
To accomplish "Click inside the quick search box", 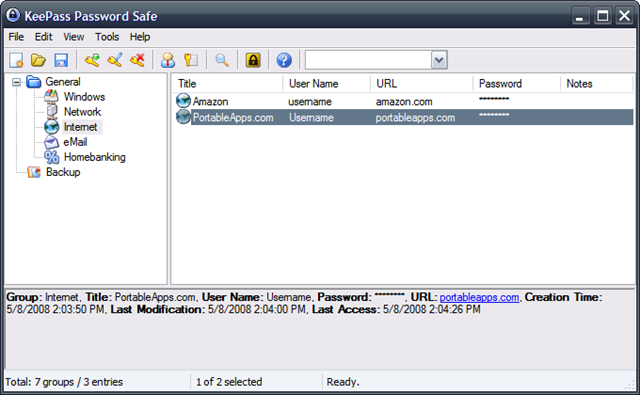I will click(x=369, y=60).
